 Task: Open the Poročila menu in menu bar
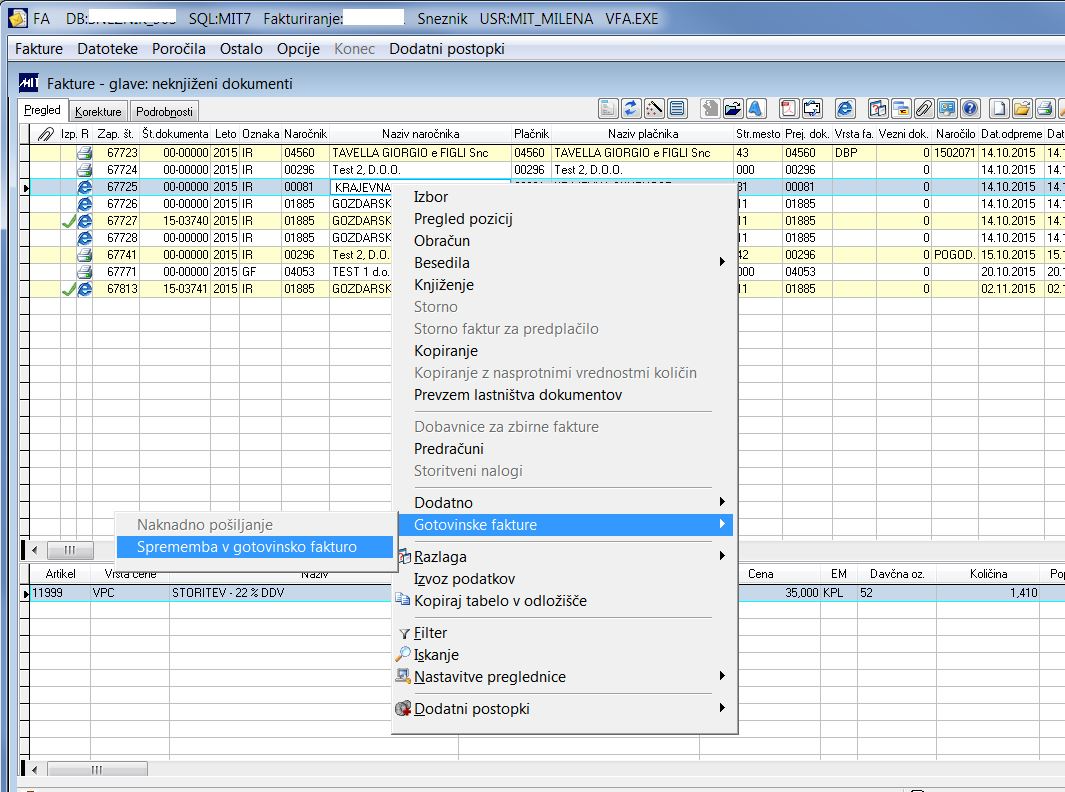[179, 49]
